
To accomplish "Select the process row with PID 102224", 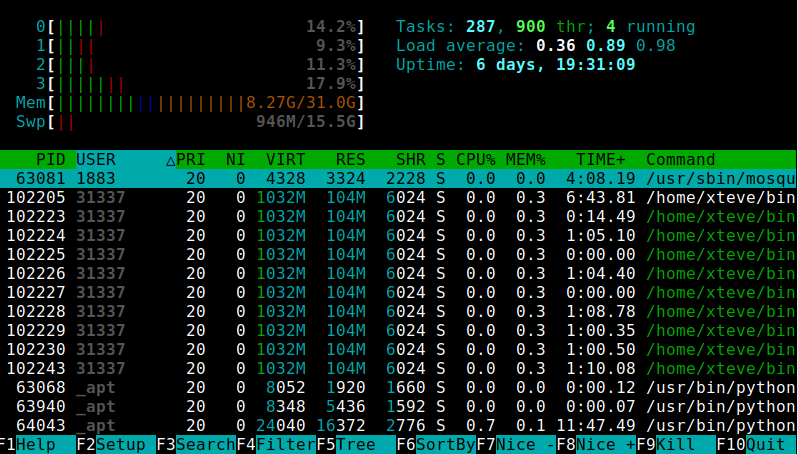I will [x=399, y=236].
